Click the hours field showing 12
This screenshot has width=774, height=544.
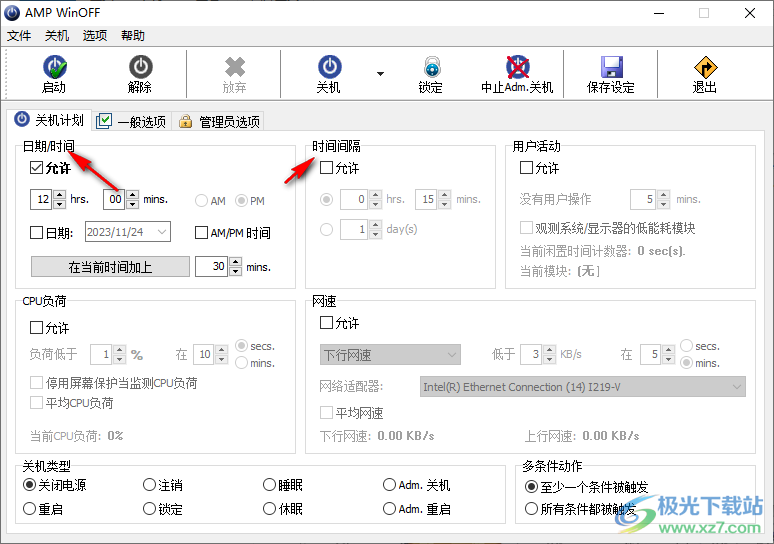(x=41, y=199)
